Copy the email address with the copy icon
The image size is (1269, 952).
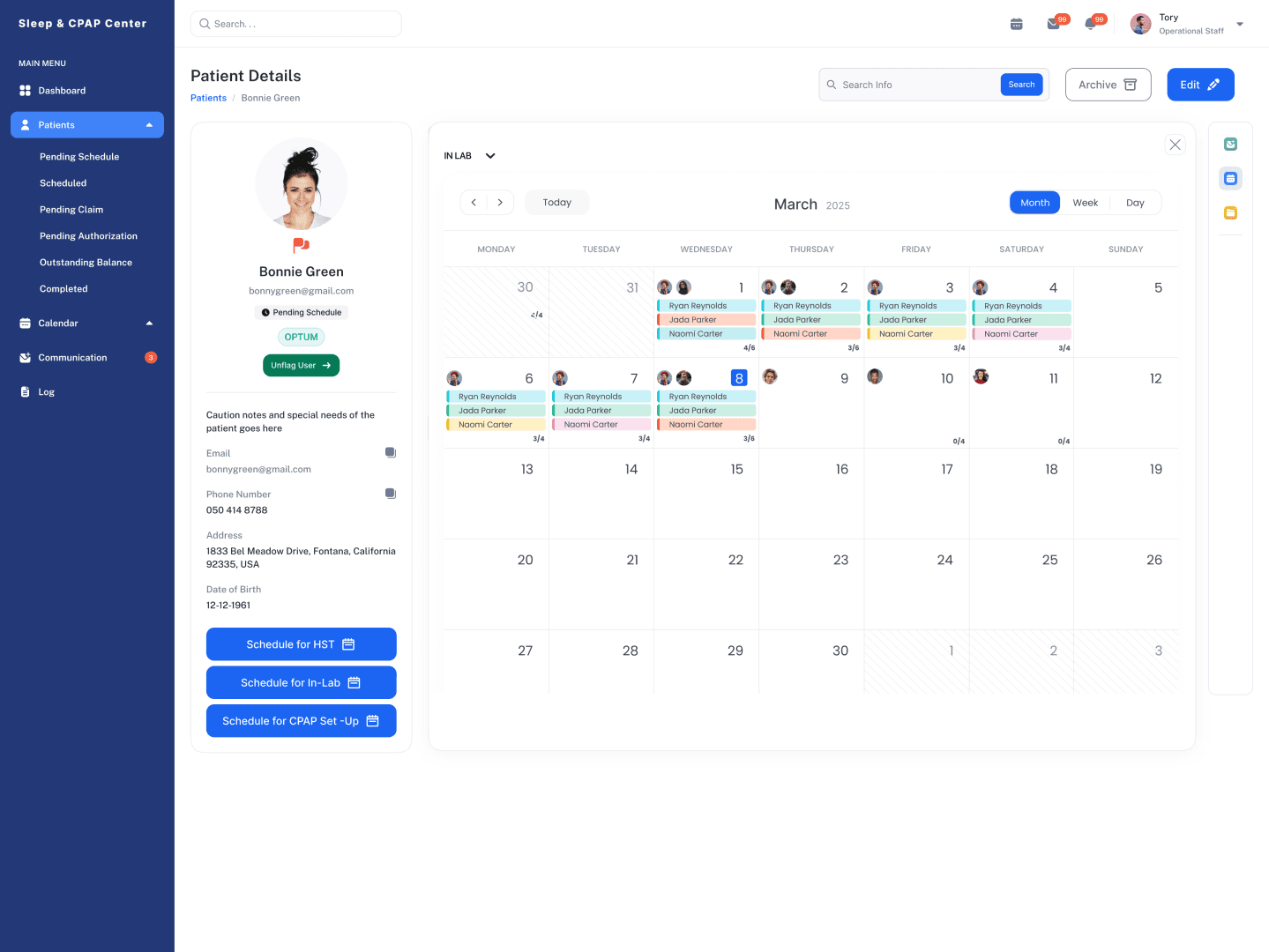(x=391, y=452)
